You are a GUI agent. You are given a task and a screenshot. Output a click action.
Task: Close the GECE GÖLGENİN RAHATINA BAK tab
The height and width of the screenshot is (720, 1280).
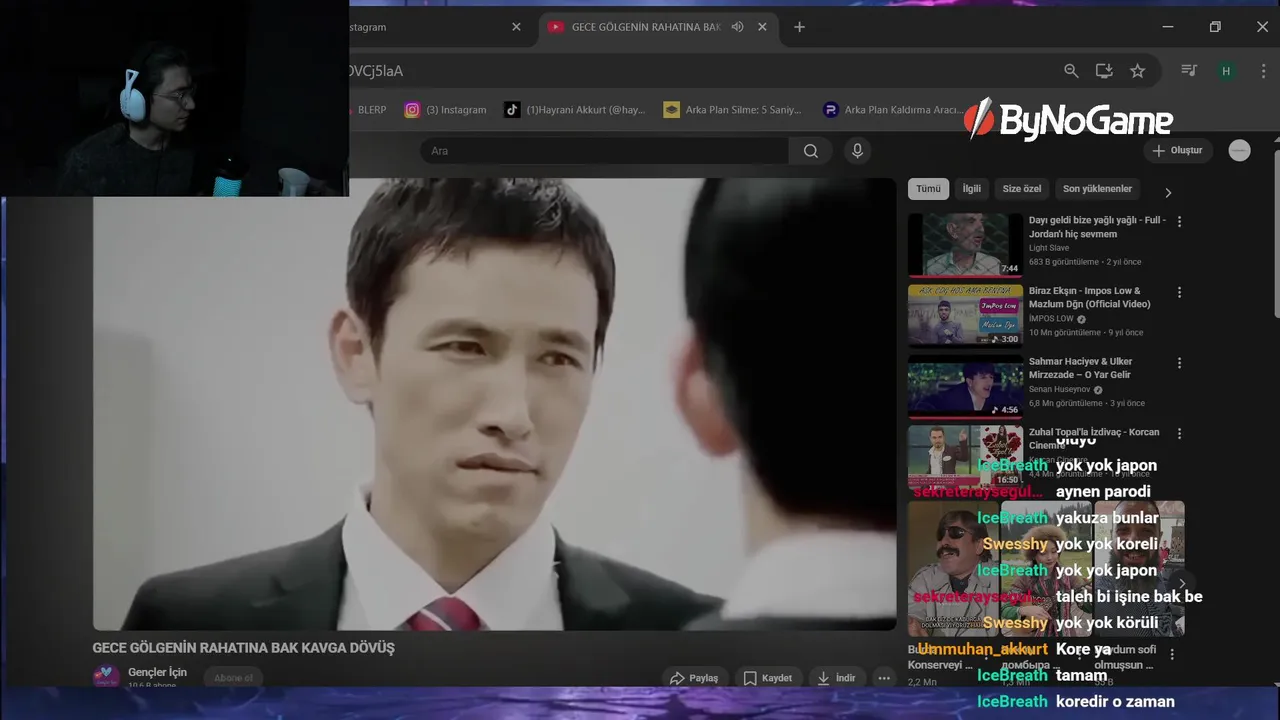[x=762, y=27]
